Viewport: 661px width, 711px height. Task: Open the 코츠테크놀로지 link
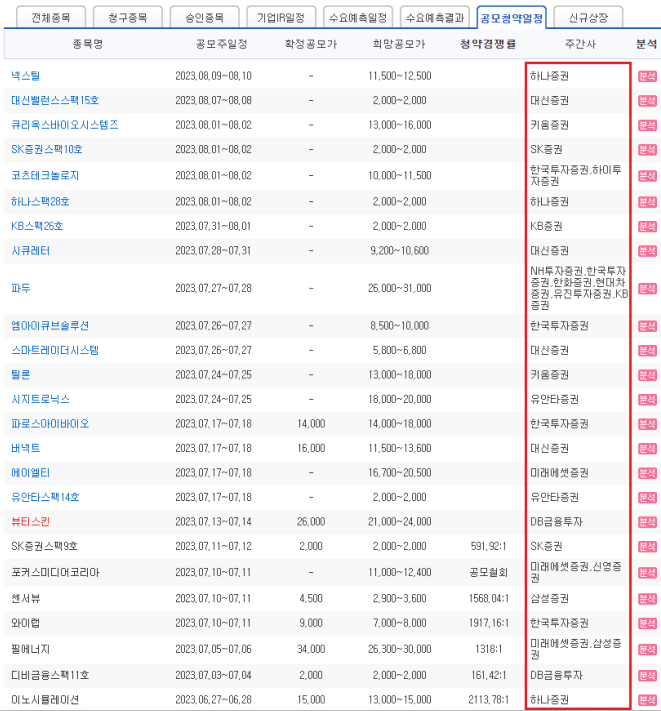[x=45, y=175]
